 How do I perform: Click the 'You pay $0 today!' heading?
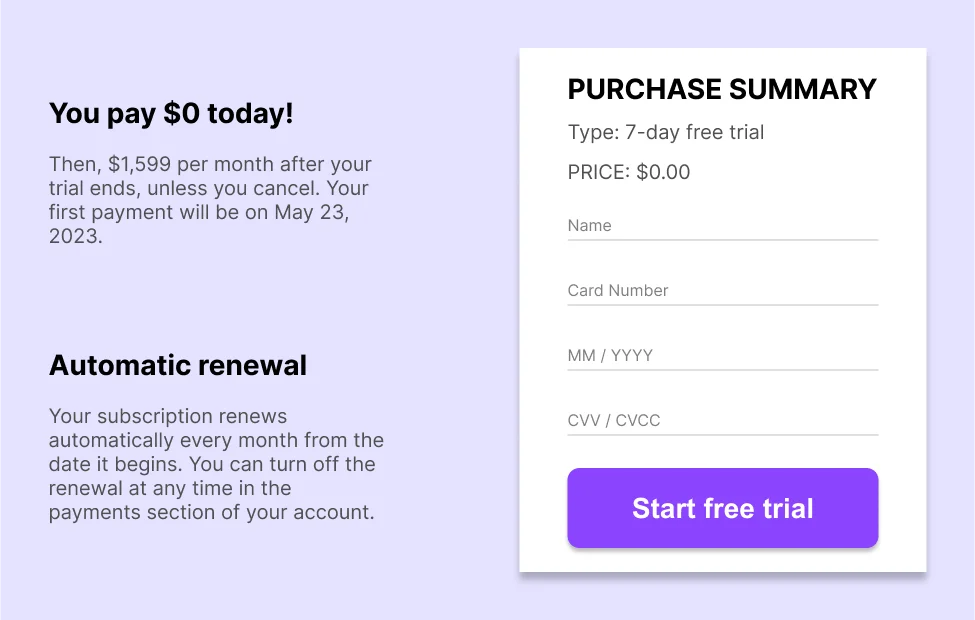coord(171,114)
